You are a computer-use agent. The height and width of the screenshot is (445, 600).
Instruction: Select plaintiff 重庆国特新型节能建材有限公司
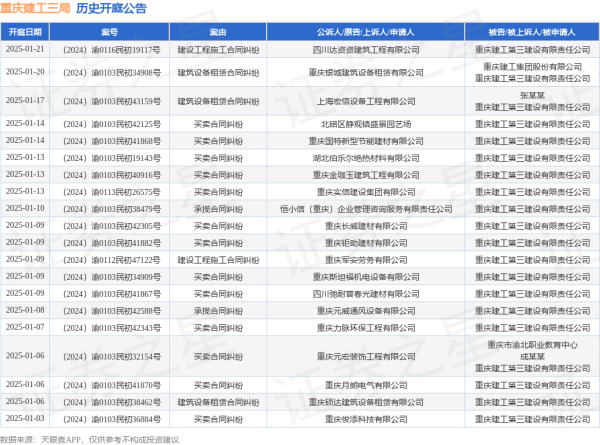(366, 141)
